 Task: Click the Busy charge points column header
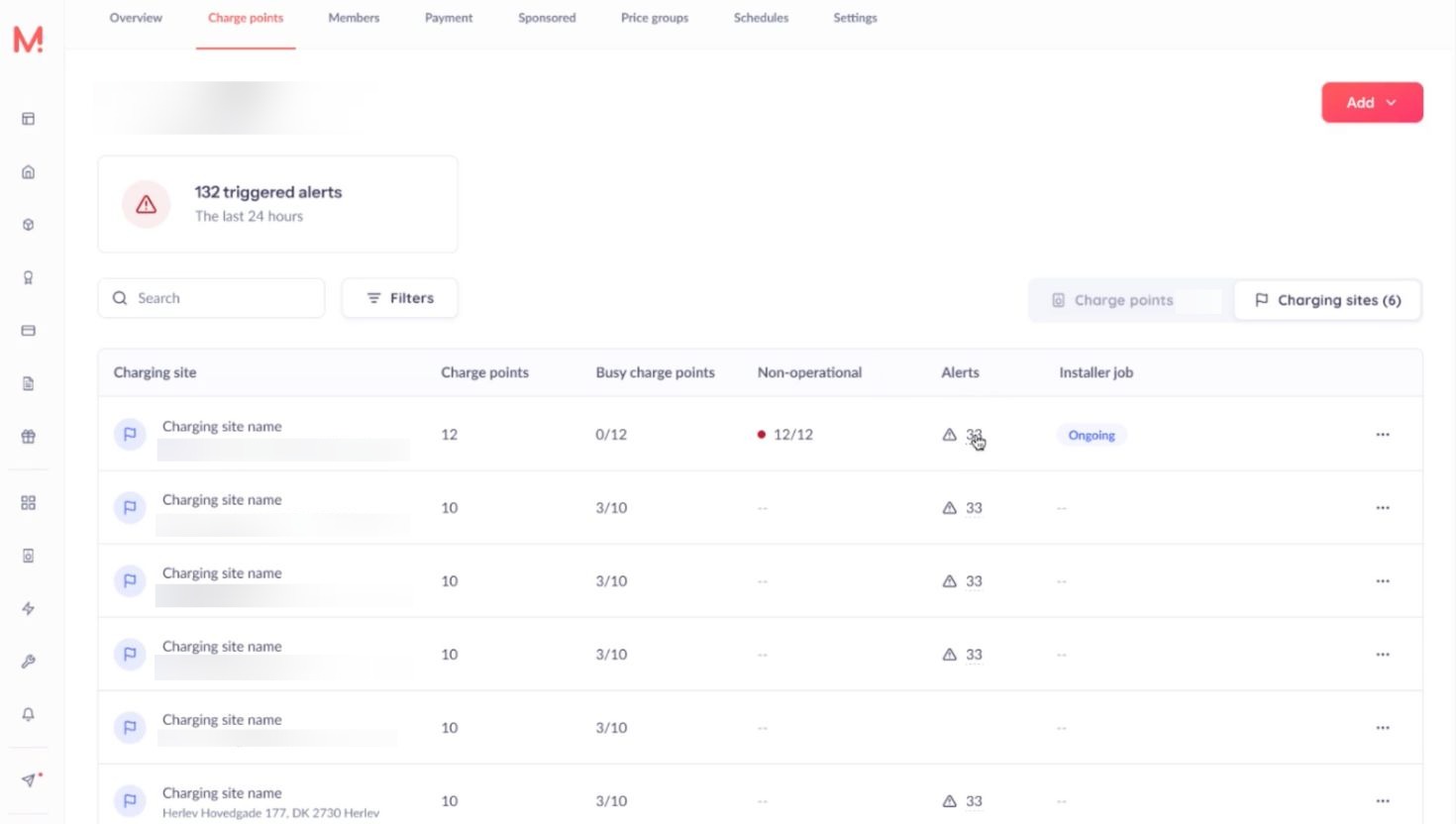[655, 372]
